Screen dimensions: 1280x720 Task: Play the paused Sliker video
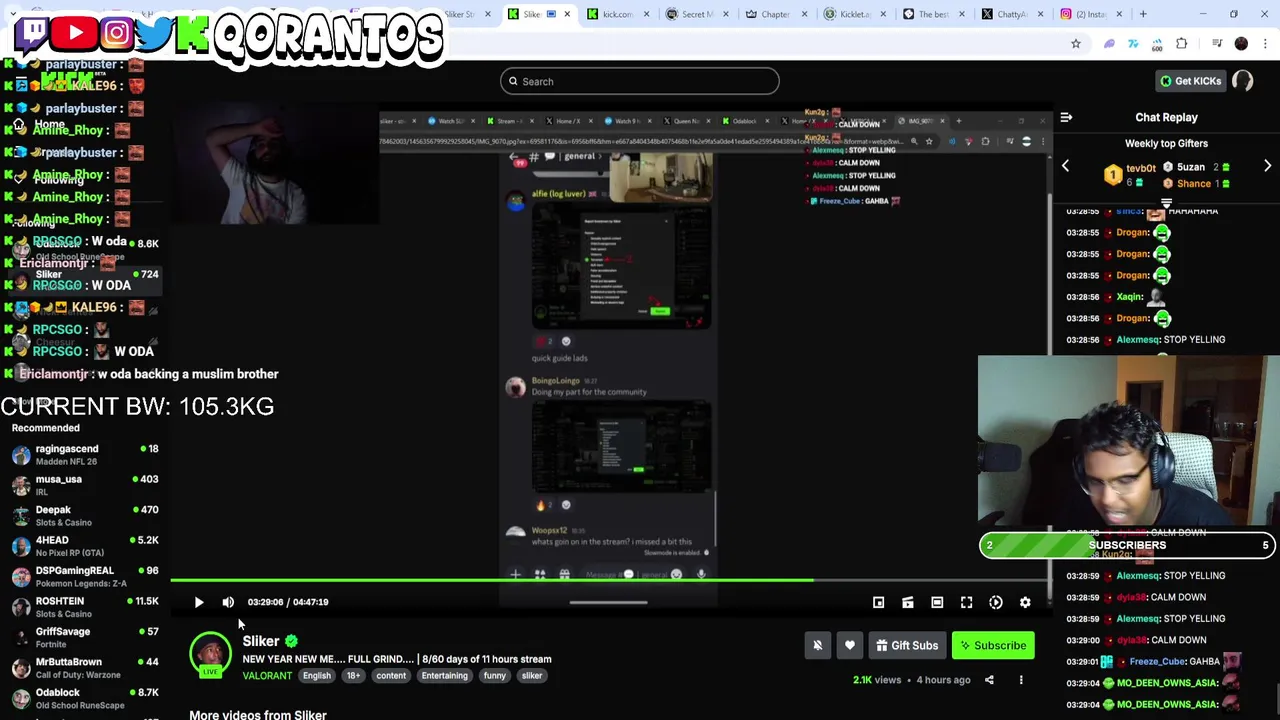coord(198,602)
